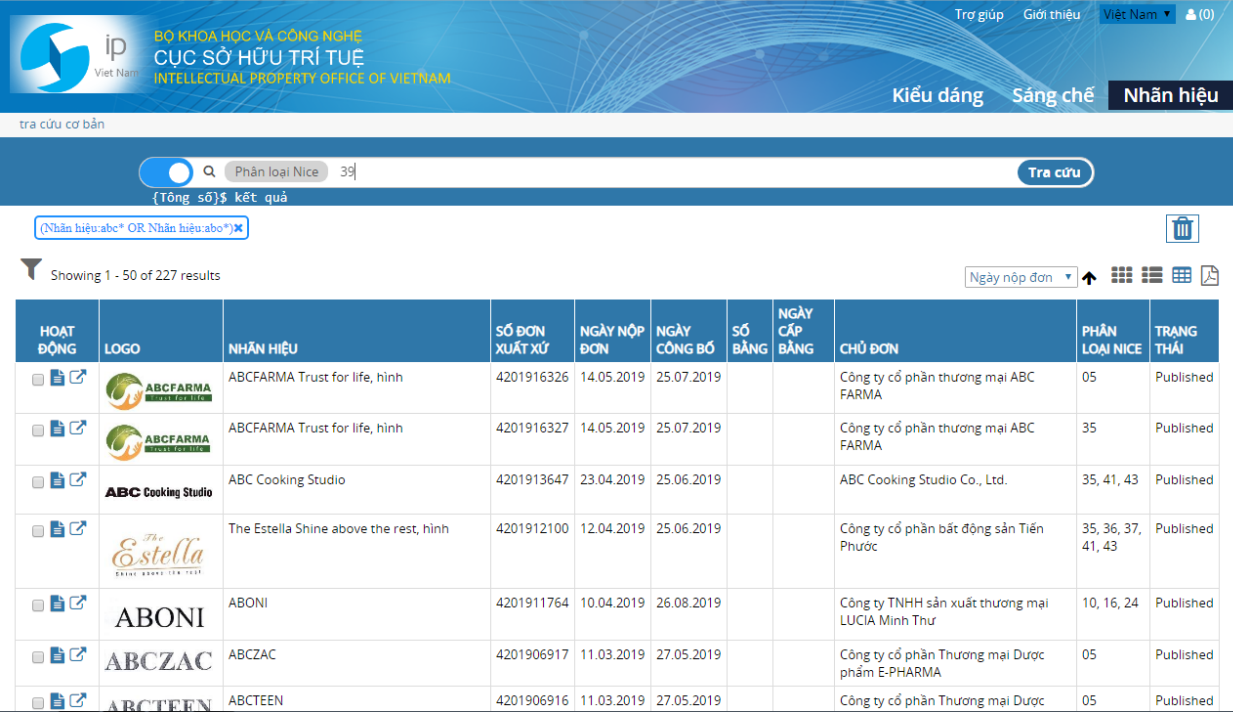Switch to the Sáng chế tab
The height and width of the screenshot is (712, 1233).
click(1053, 95)
